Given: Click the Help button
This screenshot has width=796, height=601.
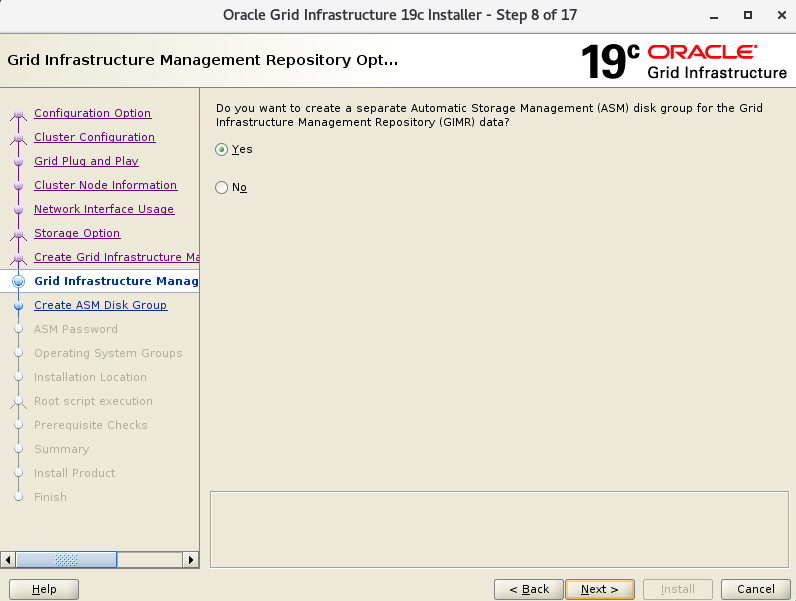Looking at the screenshot, I should coord(44,589).
